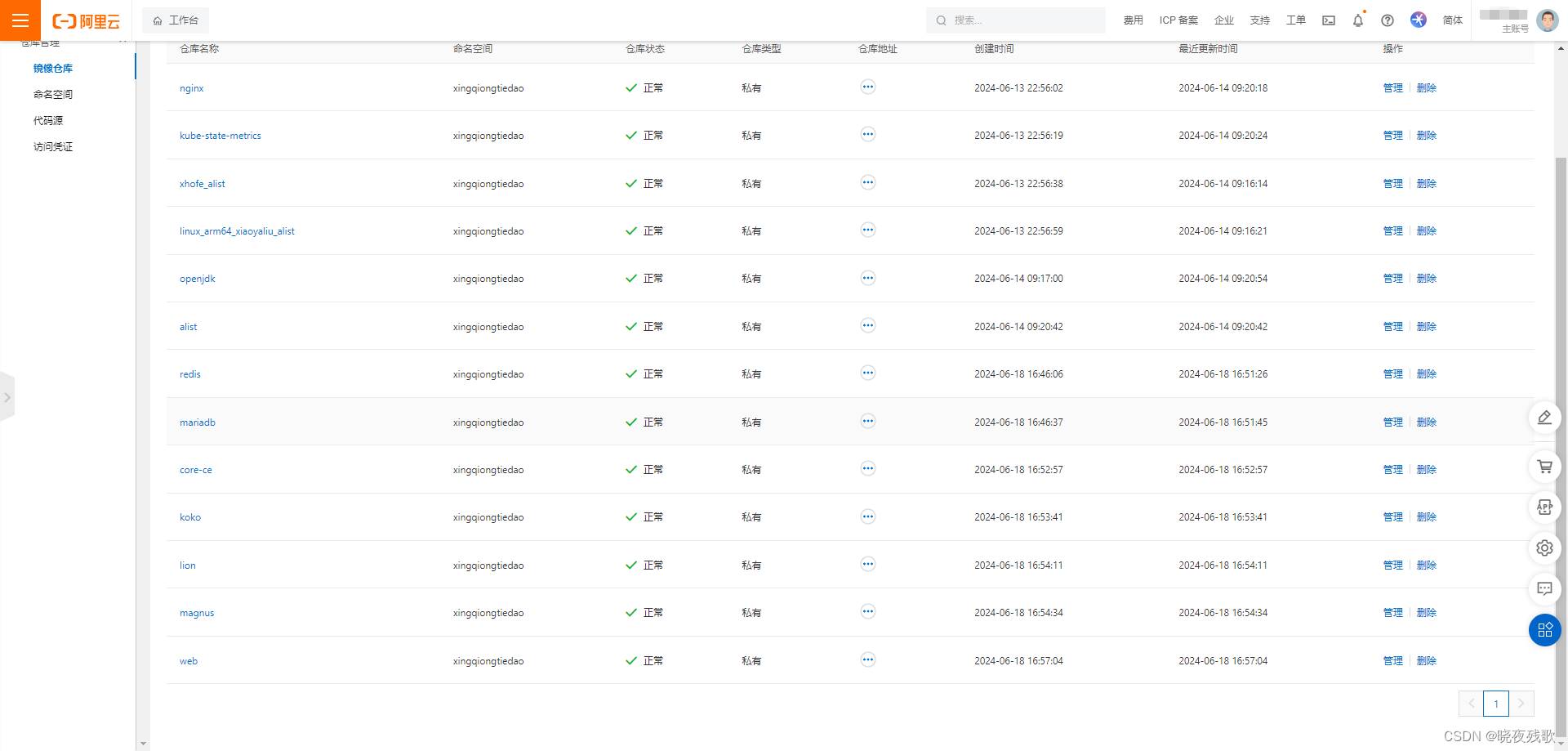Click 删除 for the lion repository
This screenshot has height=751, width=1568.
[x=1427, y=565]
